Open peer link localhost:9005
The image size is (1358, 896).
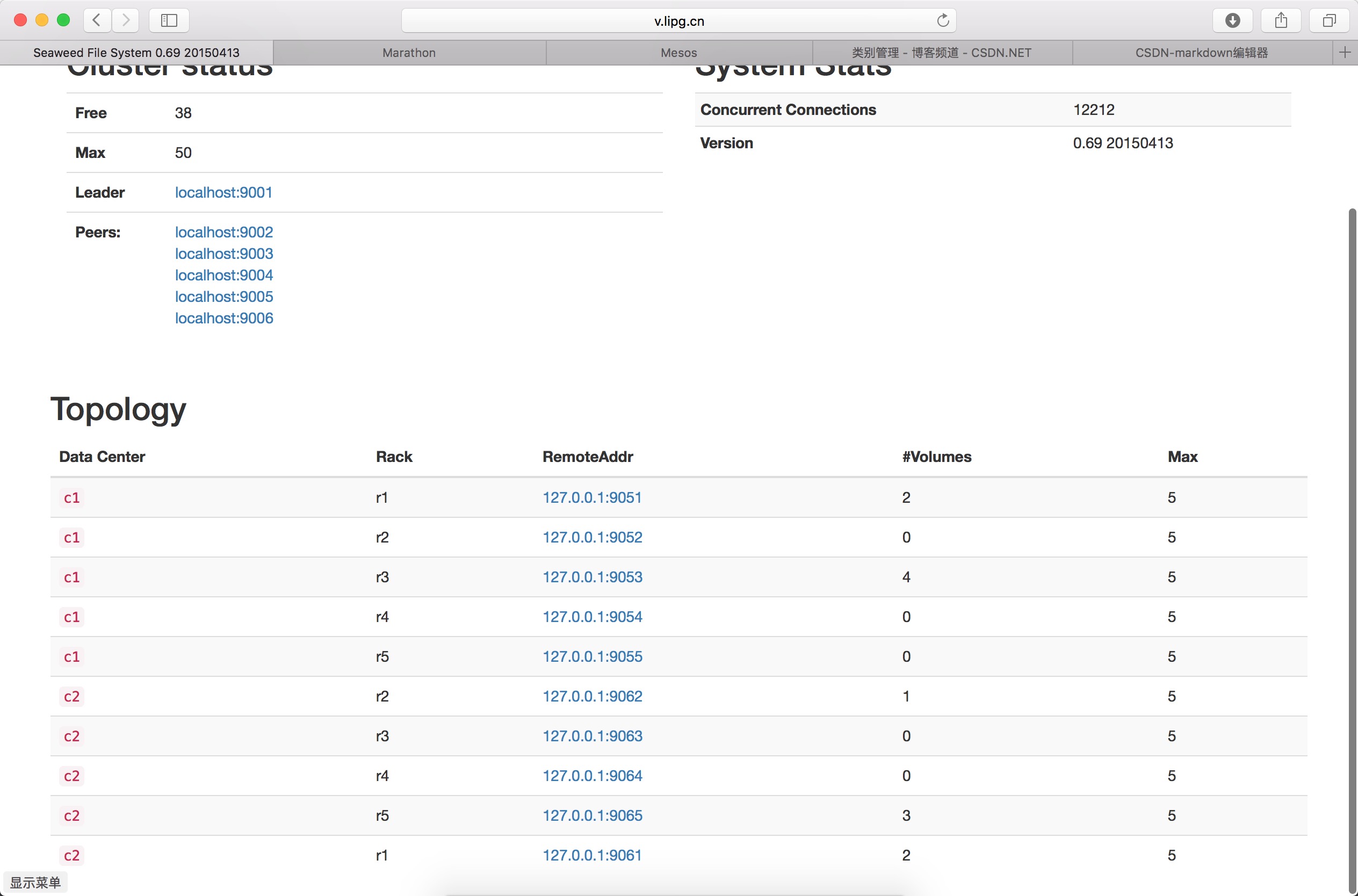pyautogui.click(x=224, y=297)
